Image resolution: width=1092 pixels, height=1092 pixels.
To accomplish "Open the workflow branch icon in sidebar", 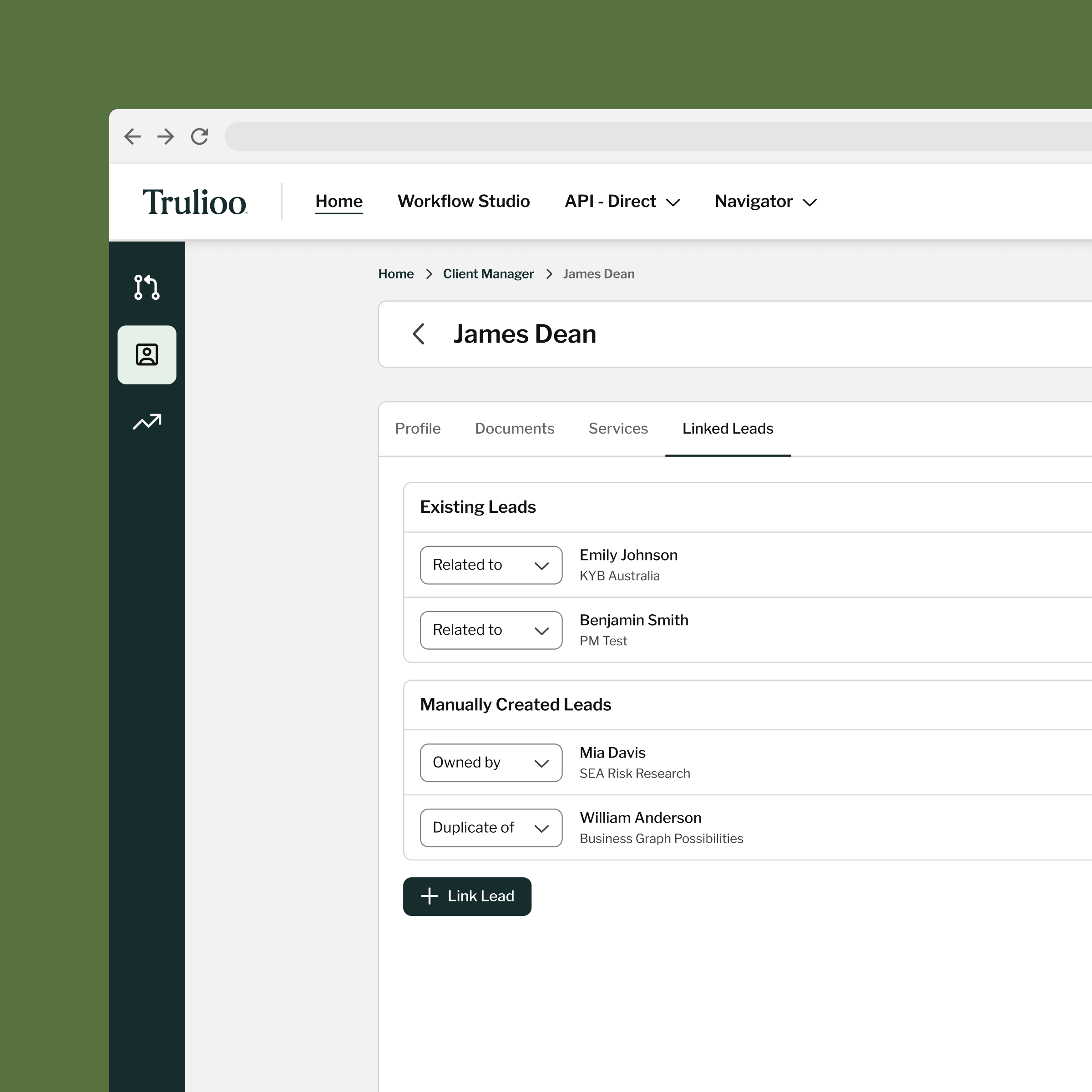I will click(147, 287).
